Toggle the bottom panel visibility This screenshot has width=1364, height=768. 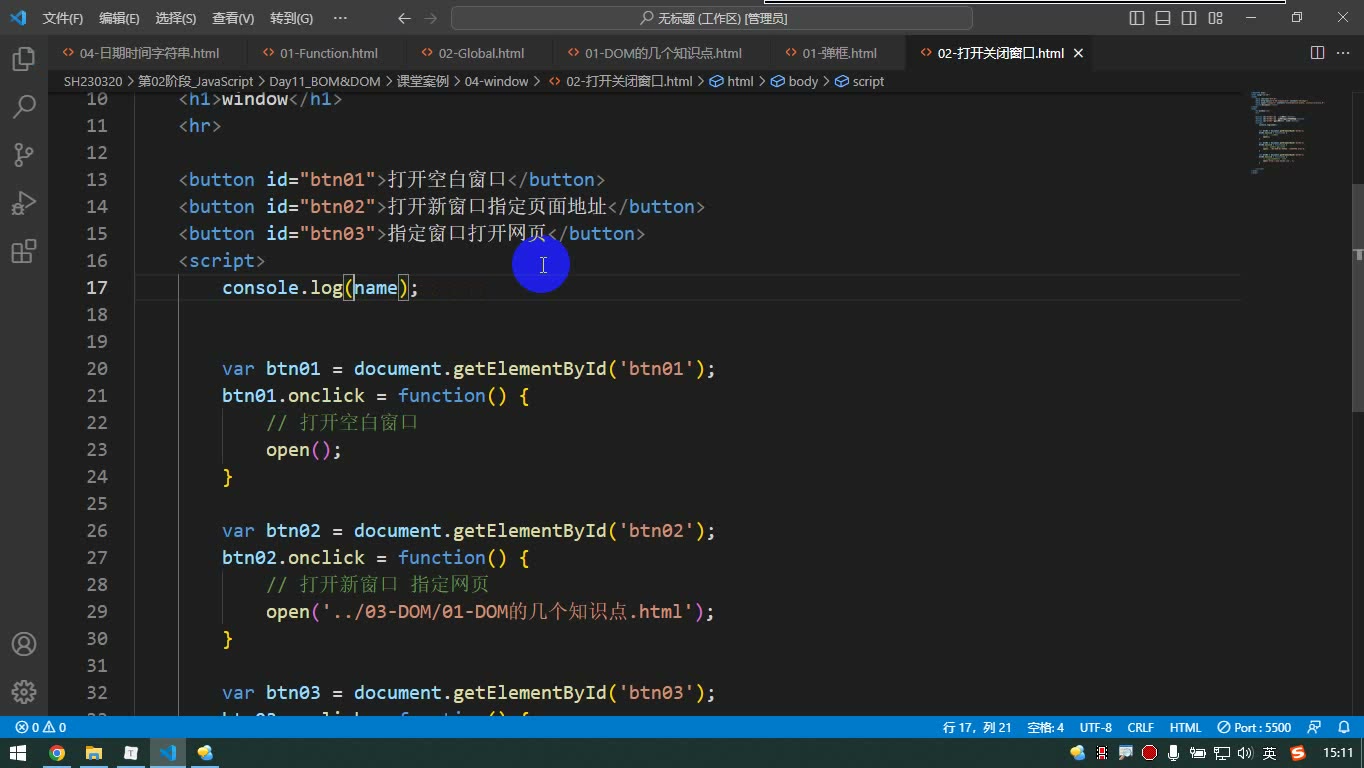point(1163,18)
